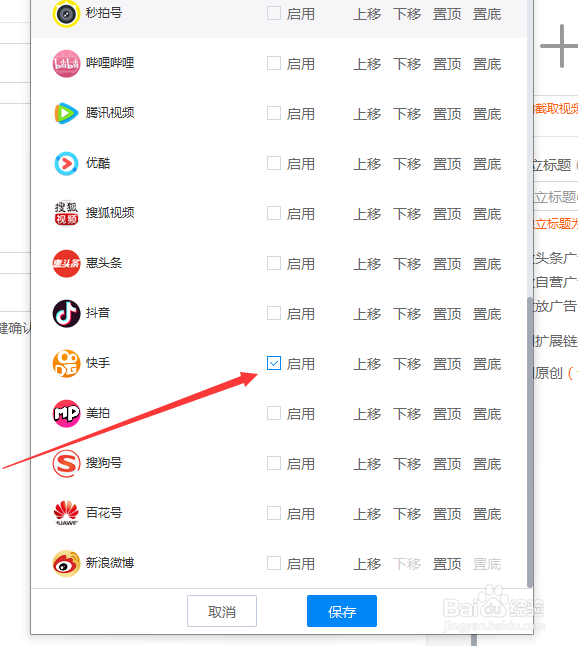Enable the 腾讯视频 checkbox

tap(274, 113)
